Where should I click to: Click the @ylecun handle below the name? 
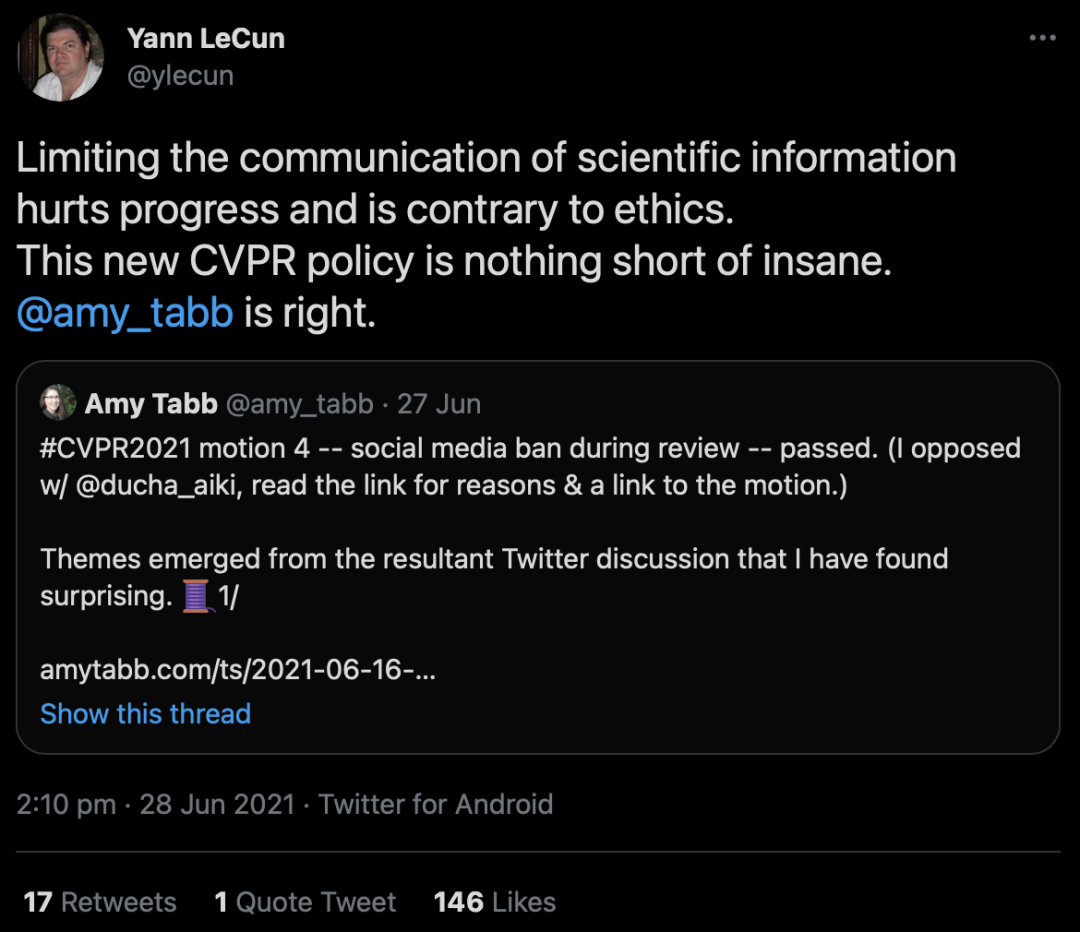[180, 76]
